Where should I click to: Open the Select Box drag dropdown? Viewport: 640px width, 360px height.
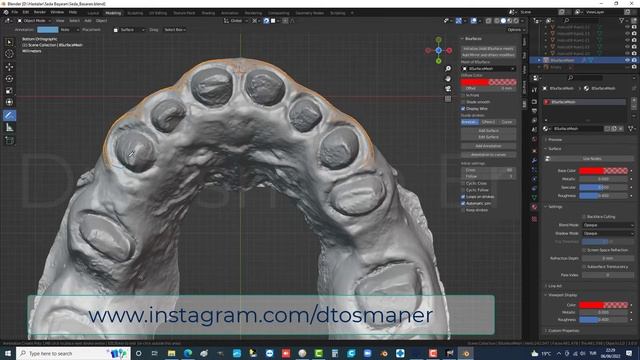tap(175, 30)
